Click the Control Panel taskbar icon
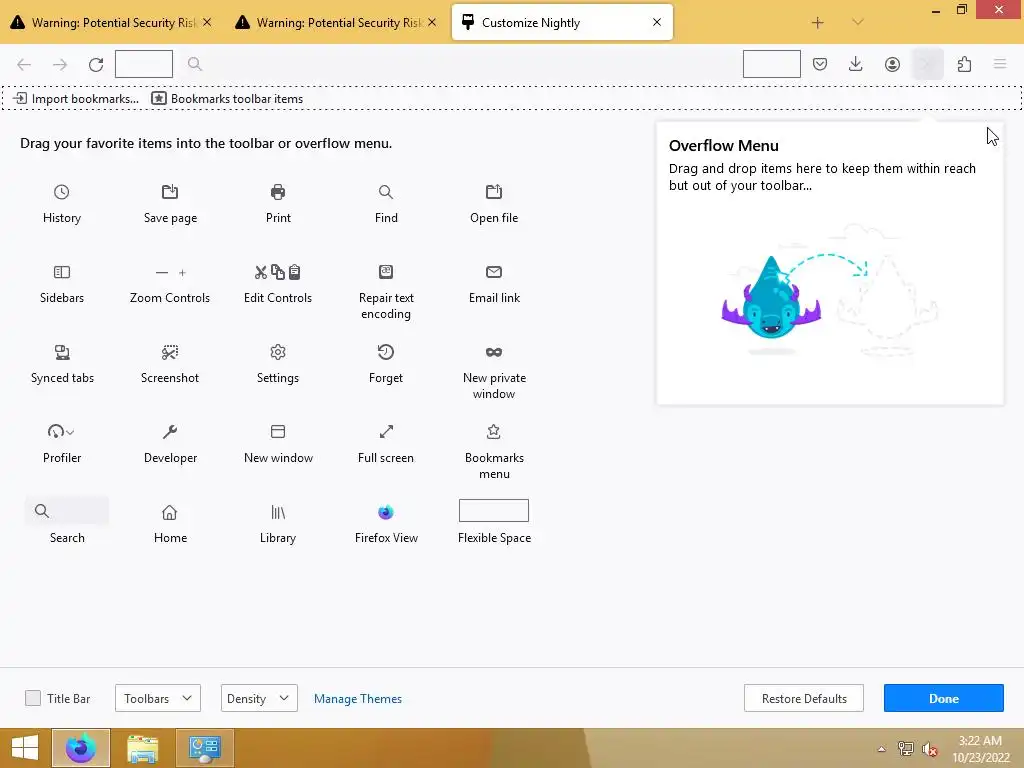 (205, 748)
